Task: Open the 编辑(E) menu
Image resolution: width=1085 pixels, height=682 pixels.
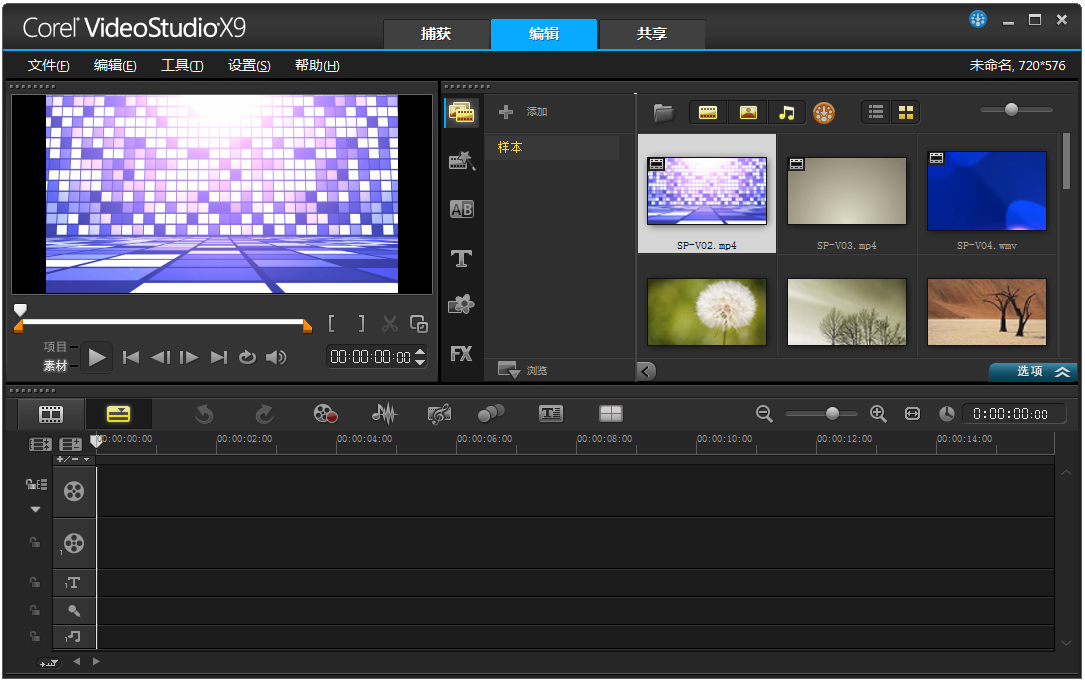Action: [115, 66]
